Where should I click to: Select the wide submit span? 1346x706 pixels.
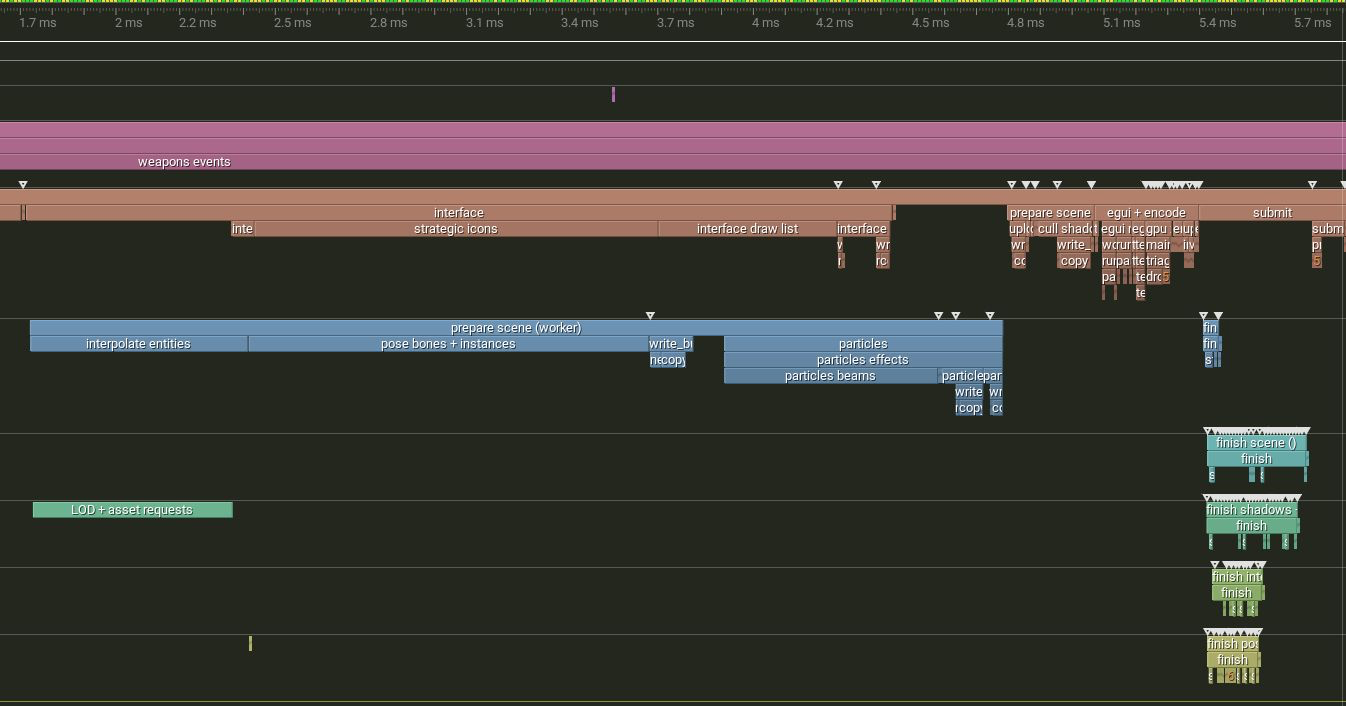tap(1272, 213)
